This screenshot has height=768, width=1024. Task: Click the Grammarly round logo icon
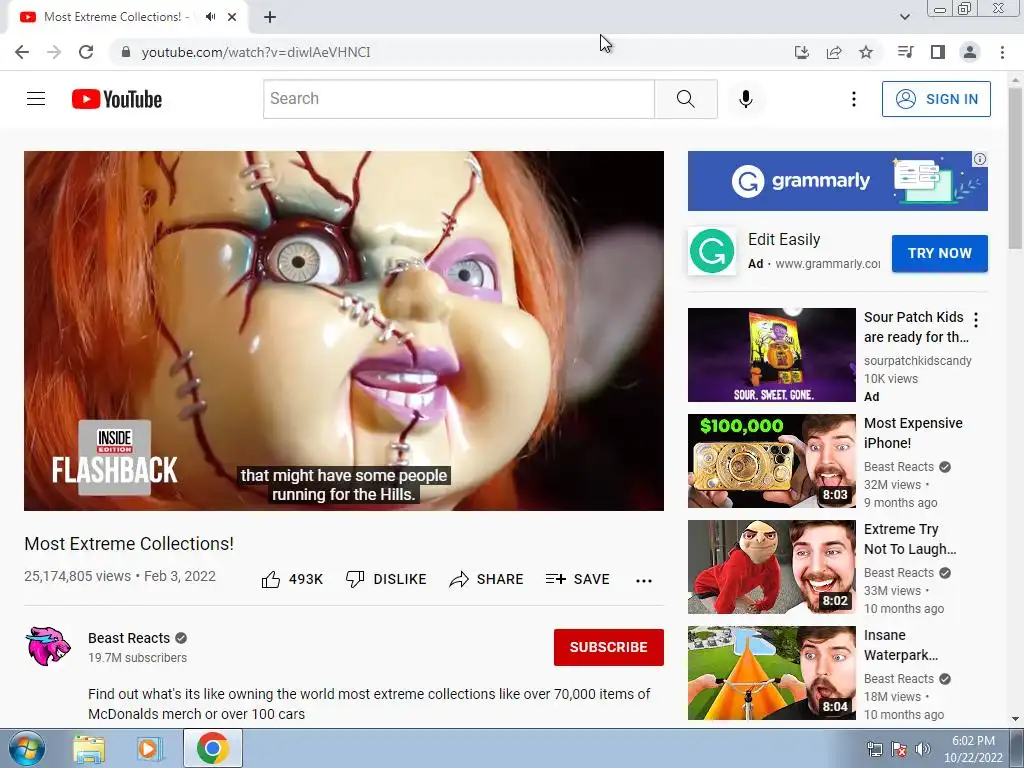(712, 251)
